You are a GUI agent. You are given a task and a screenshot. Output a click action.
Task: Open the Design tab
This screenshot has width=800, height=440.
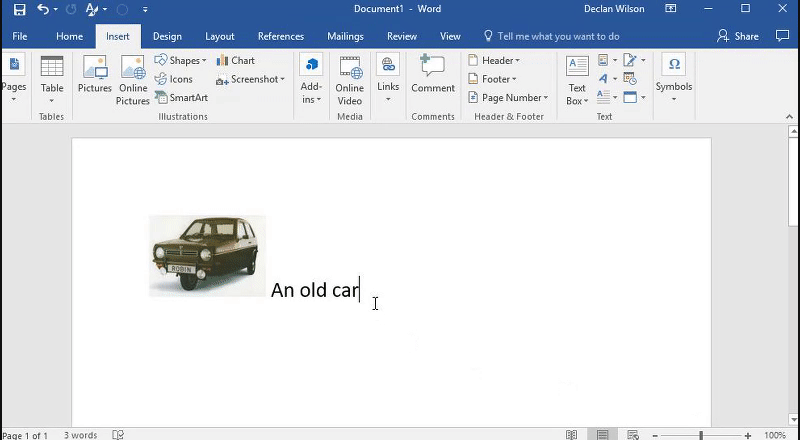(x=167, y=36)
